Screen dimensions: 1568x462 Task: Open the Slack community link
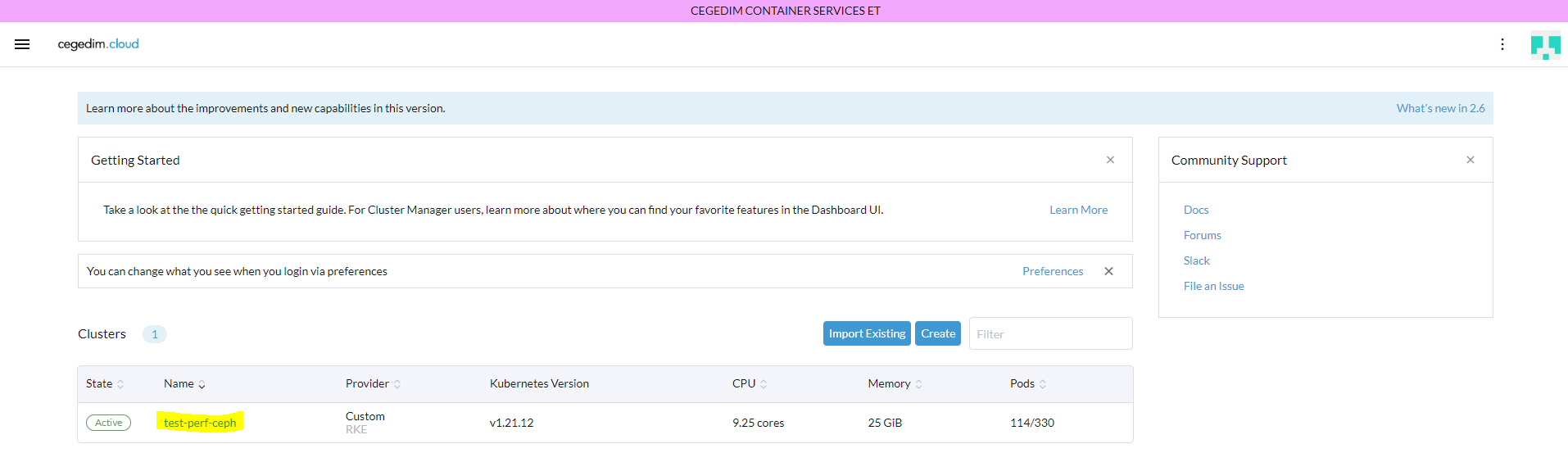[1196, 260]
